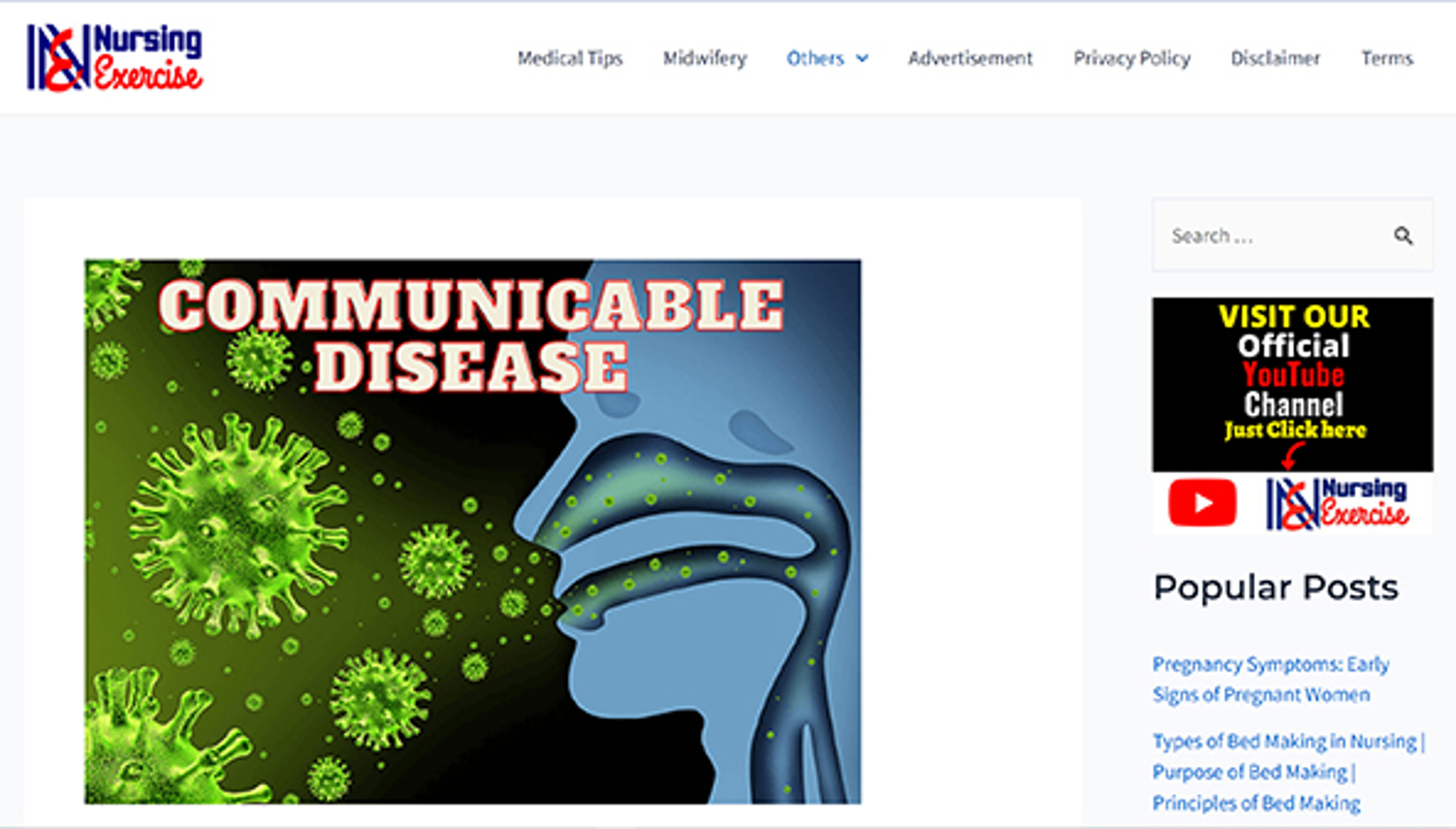This screenshot has width=1456, height=829.
Task: Go to the Advertisement page
Action: pos(970,58)
